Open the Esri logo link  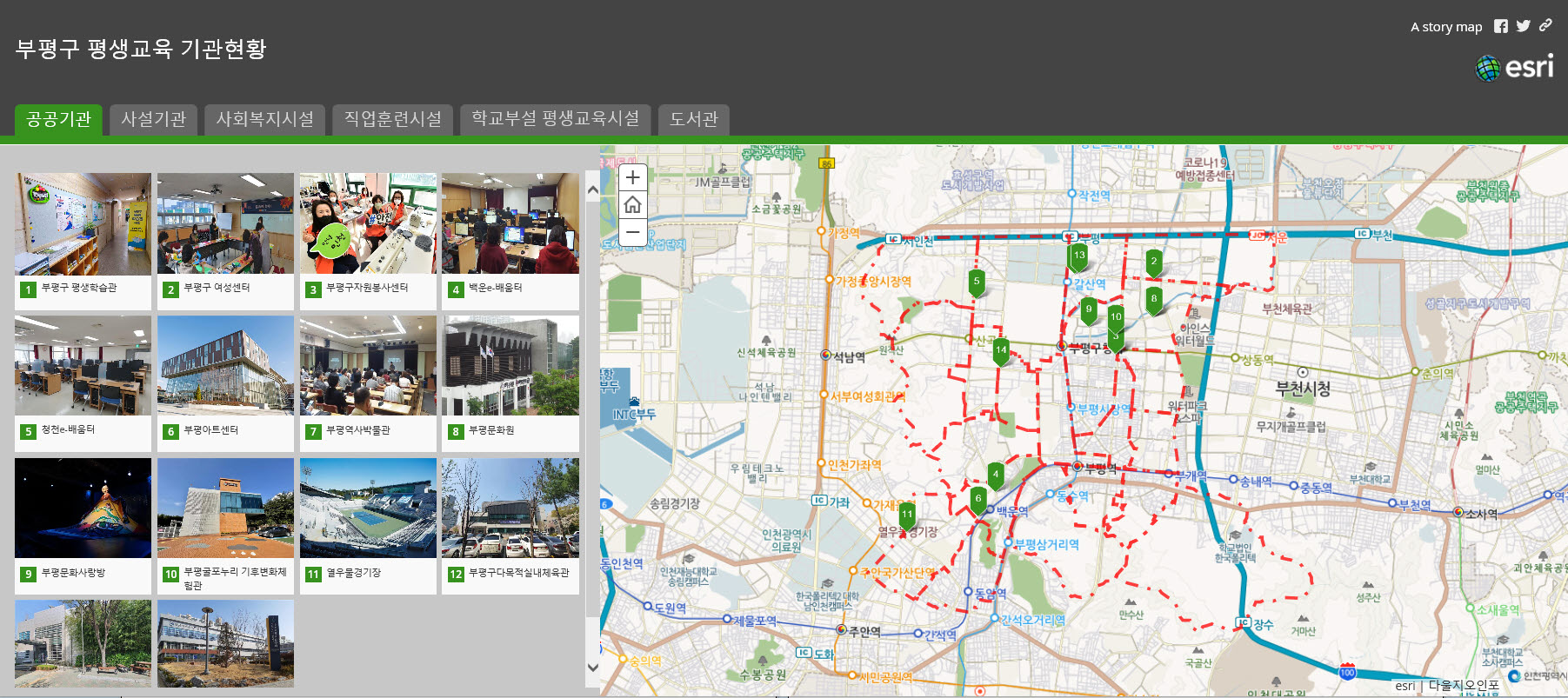coord(1514,68)
